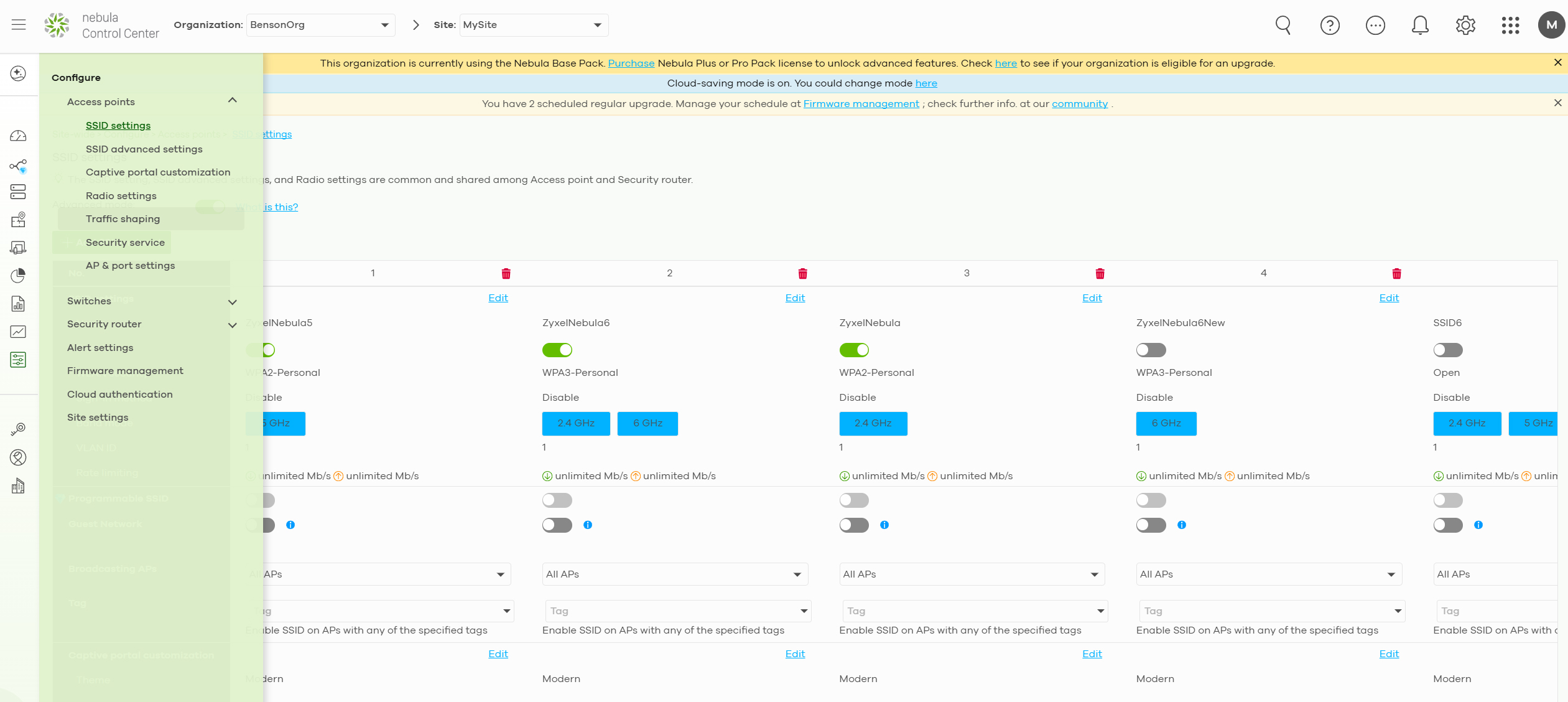Open the clients devices sidebar icon

tap(18, 248)
